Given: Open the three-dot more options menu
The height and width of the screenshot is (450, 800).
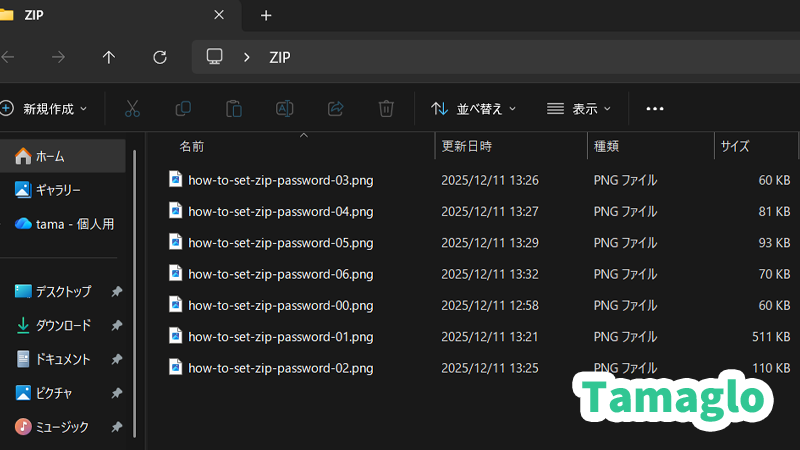Looking at the screenshot, I should point(655,108).
